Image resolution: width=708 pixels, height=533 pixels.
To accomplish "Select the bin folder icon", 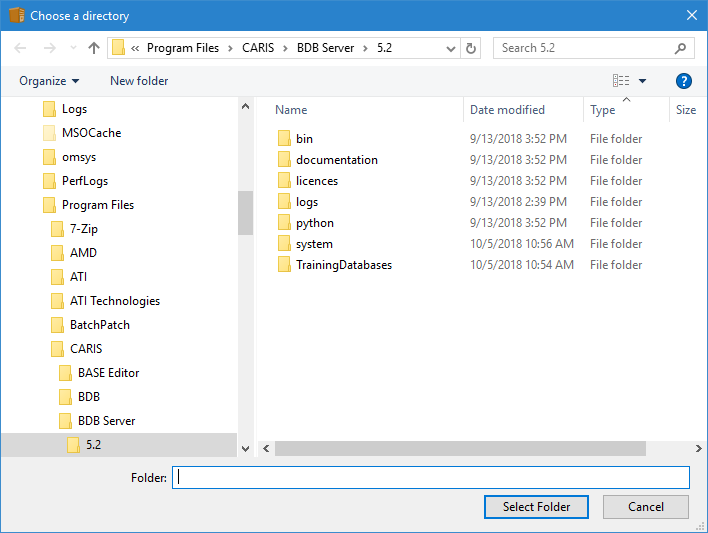I will pyautogui.click(x=284, y=139).
